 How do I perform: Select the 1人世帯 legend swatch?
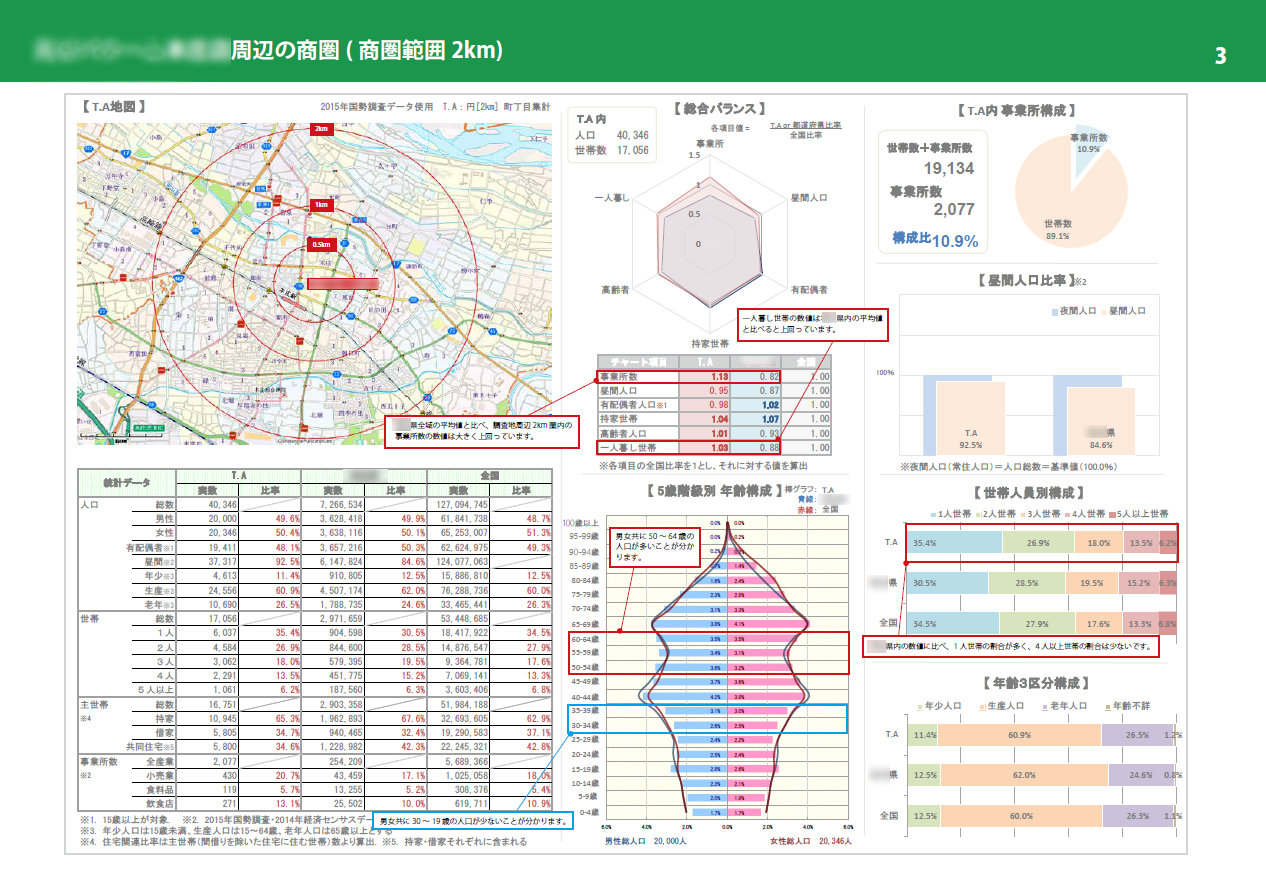pos(933,513)
